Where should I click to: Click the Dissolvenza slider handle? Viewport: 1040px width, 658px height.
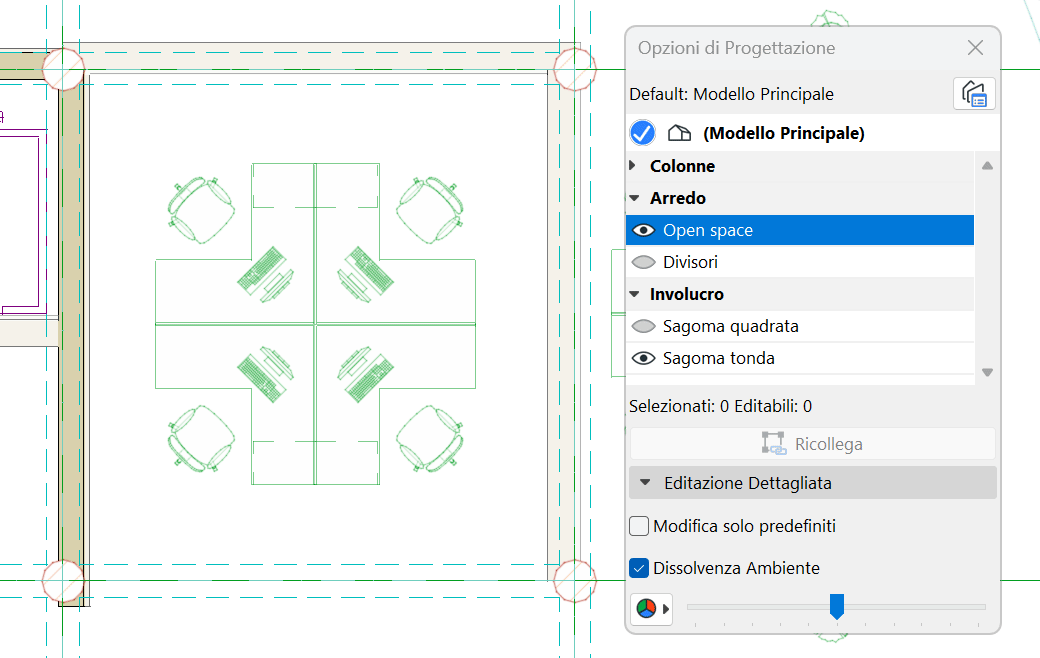click(x=837, y=606)
